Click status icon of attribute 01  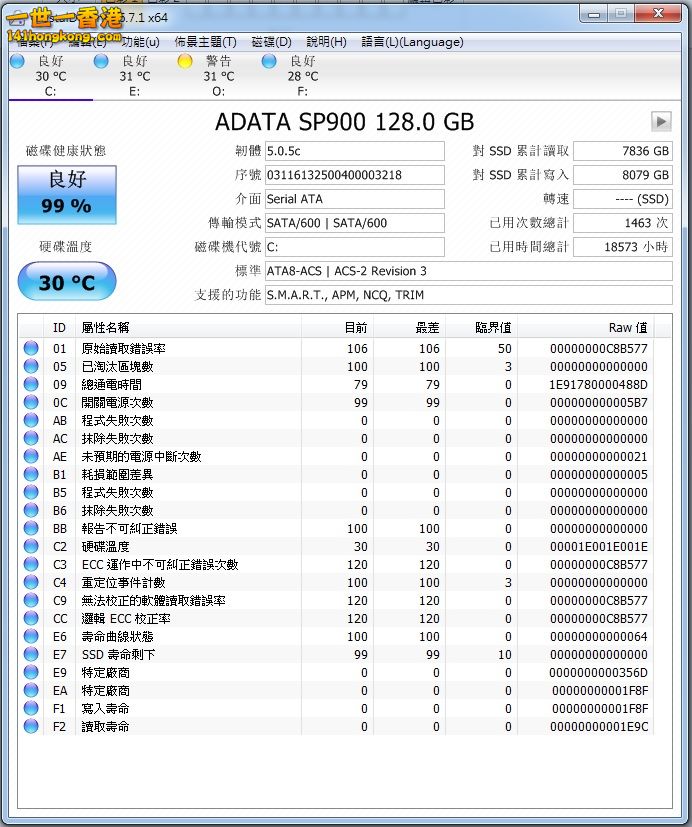tap(31, 348)
